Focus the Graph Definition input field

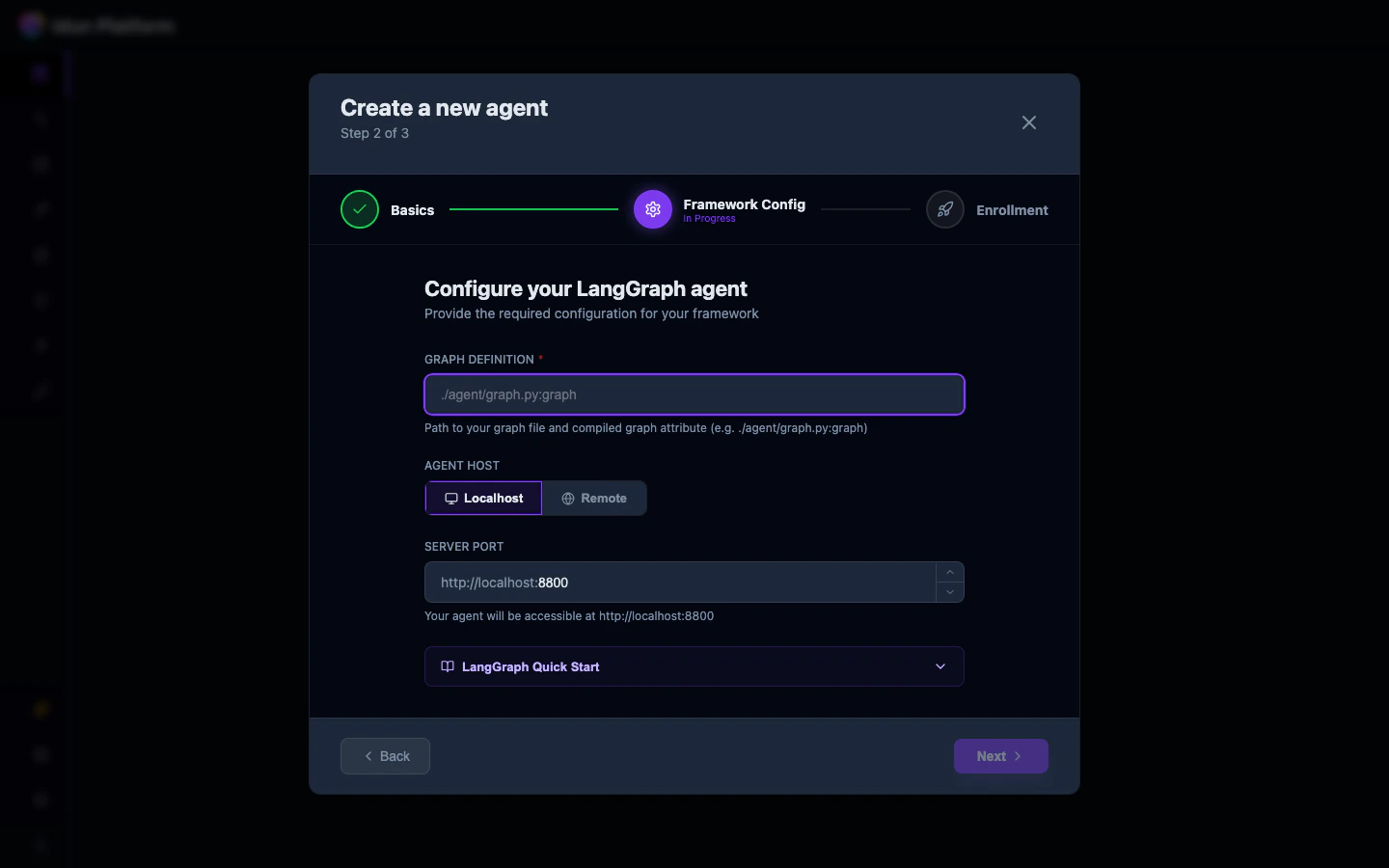tap(694, 394)
